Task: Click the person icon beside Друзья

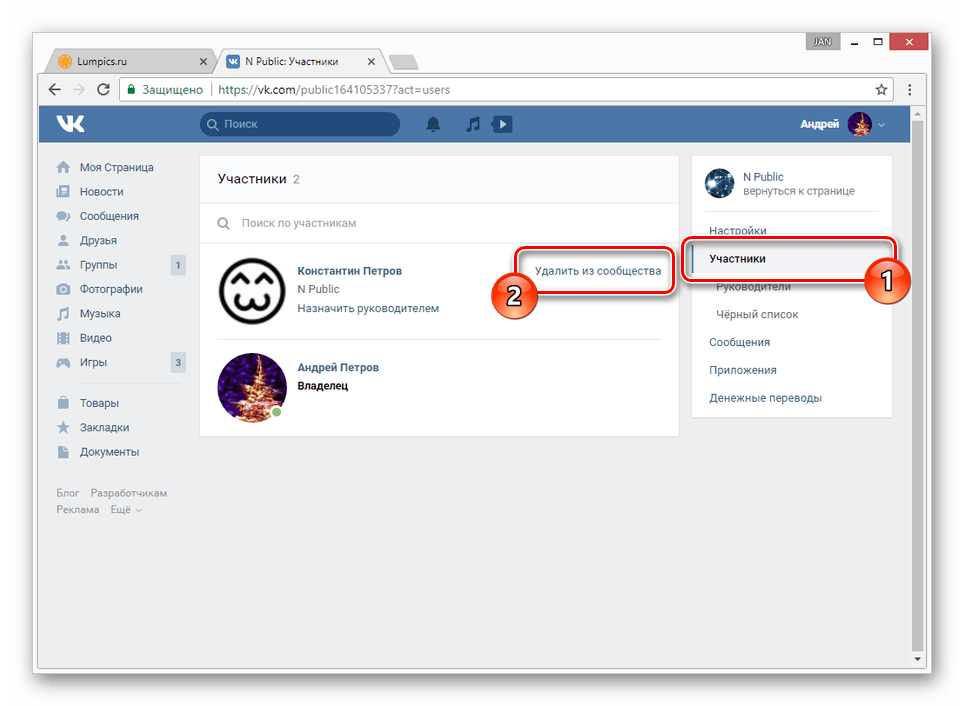Action: [63, 240]
